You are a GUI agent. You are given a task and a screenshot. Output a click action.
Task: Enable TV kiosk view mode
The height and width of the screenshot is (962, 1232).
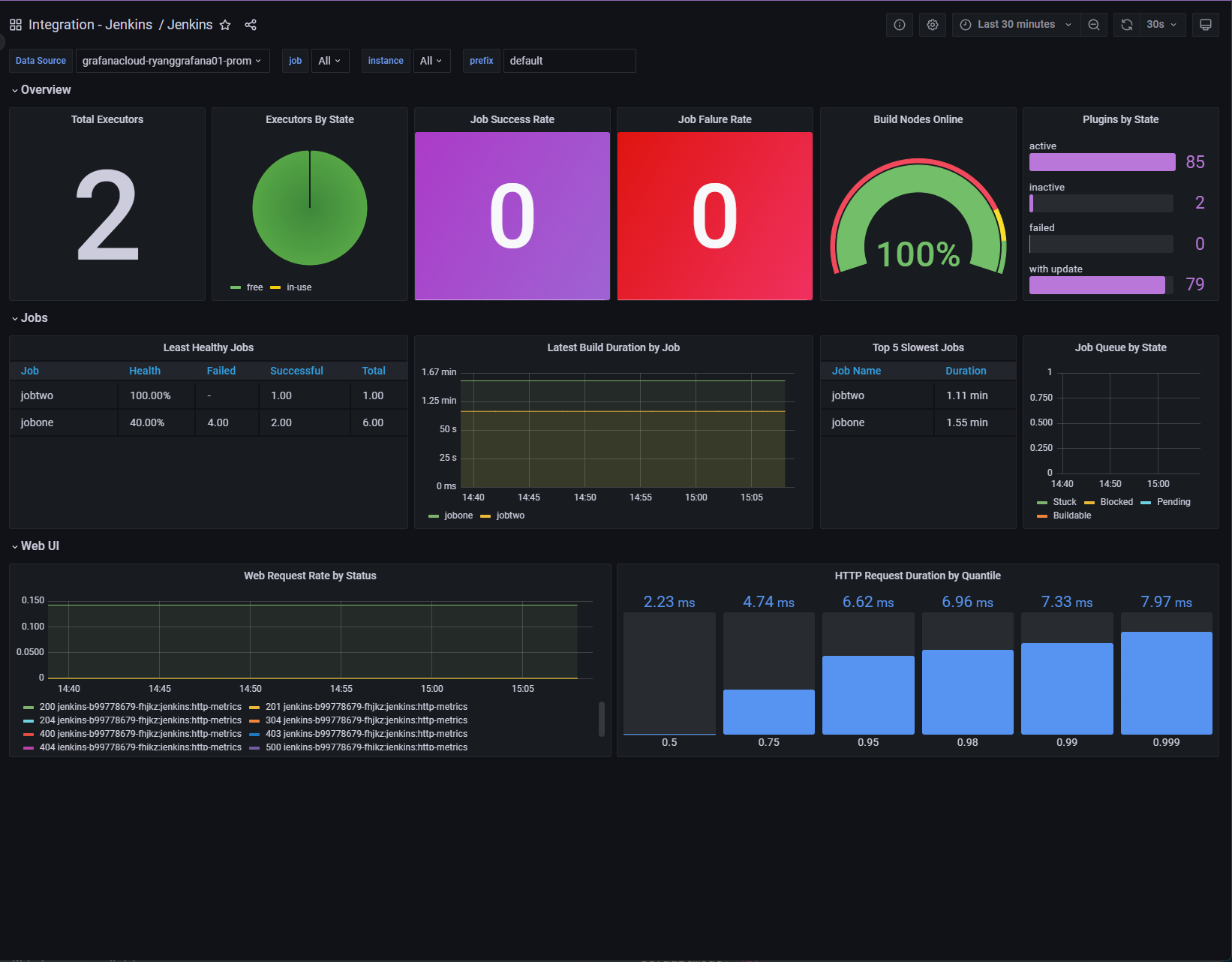[1205, 24]
